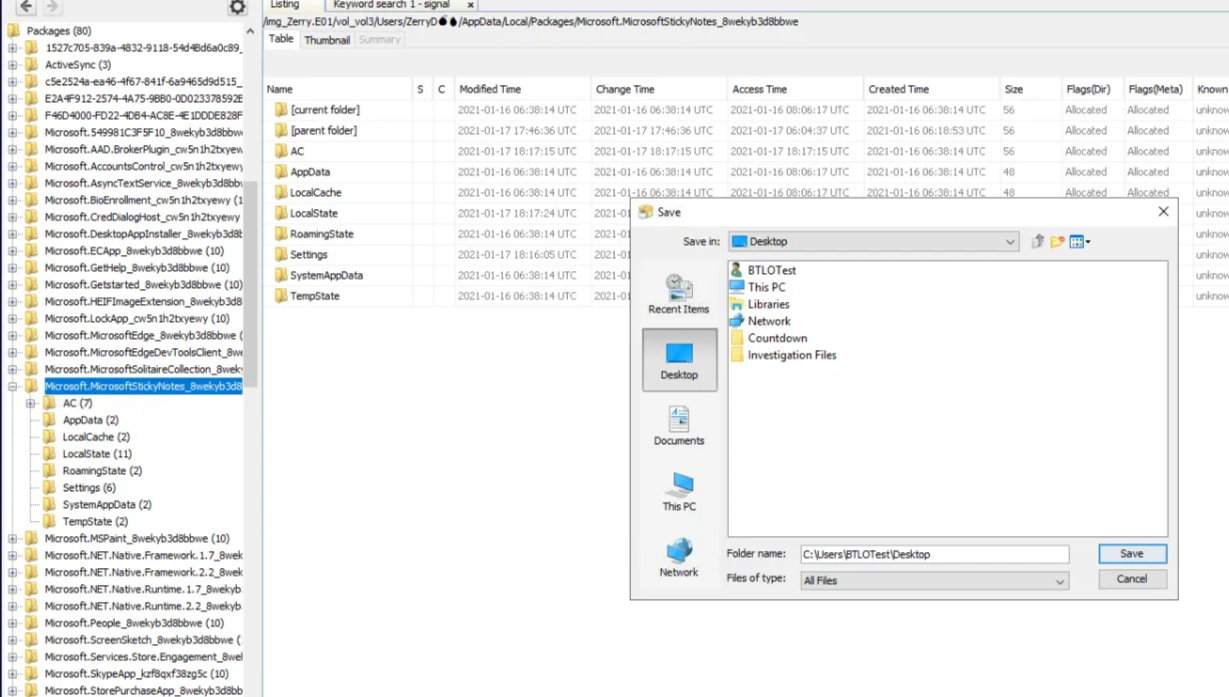Viewport: 1229px width, 697px height.
Task: Select Recent Items in Save dialog sidebar
Action: [x=679, y=294]
